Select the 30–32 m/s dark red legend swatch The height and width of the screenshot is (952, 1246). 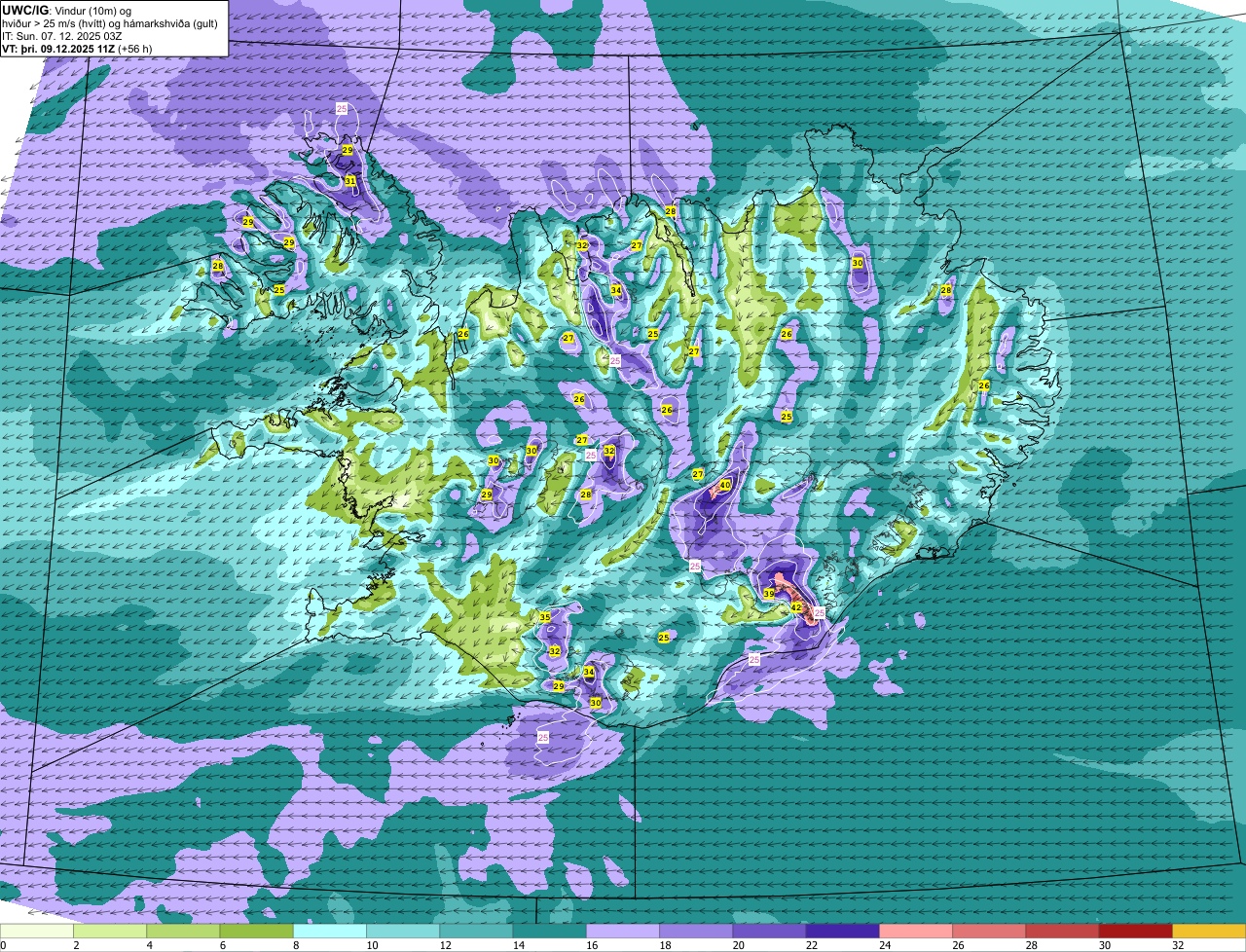1136,932
